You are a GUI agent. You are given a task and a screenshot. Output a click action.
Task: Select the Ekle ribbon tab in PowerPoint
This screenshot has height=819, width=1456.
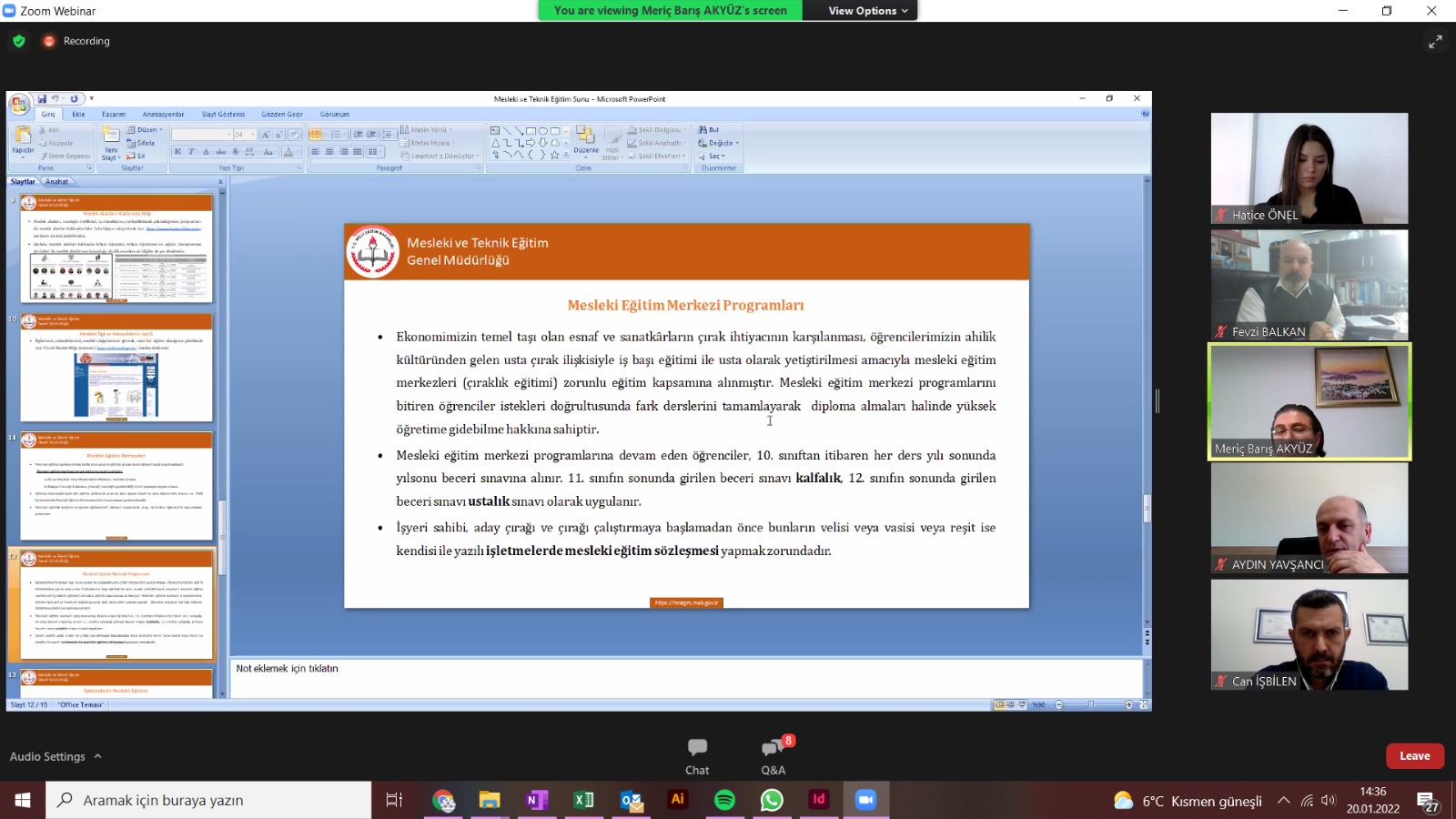click(79, 115)
